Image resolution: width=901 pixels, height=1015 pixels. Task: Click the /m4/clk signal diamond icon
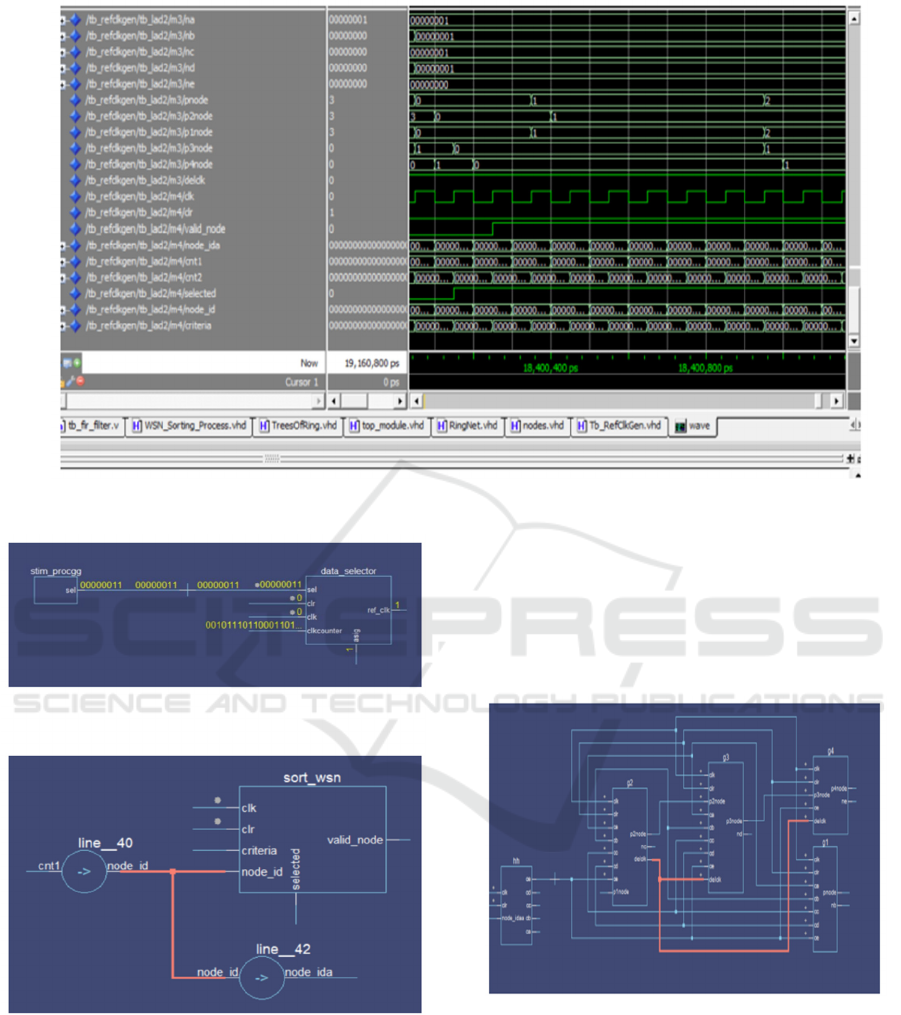[x=75, y=197]
